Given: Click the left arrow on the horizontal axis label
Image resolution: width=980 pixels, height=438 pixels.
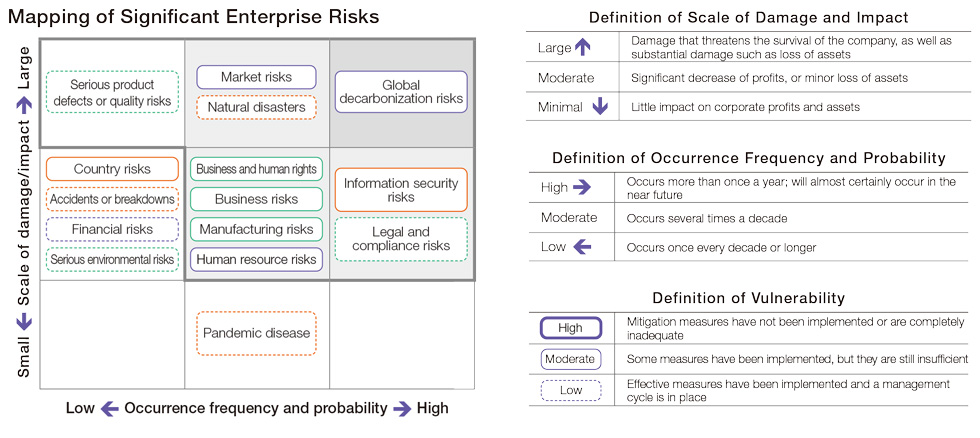Looking at the screenshot, I should pos(110,409).
